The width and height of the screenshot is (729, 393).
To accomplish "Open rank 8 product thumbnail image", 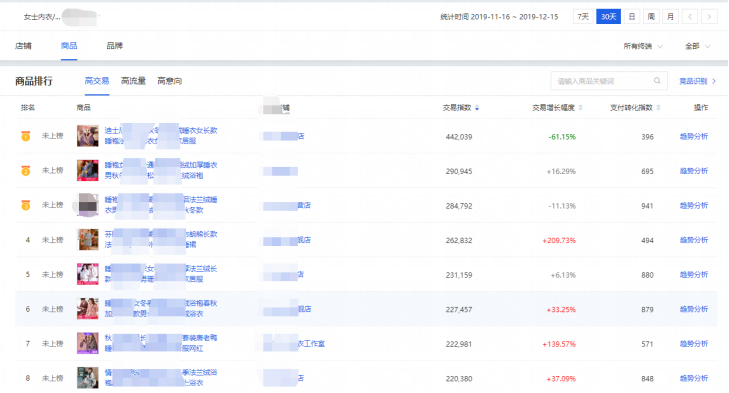I will (88, 378).
